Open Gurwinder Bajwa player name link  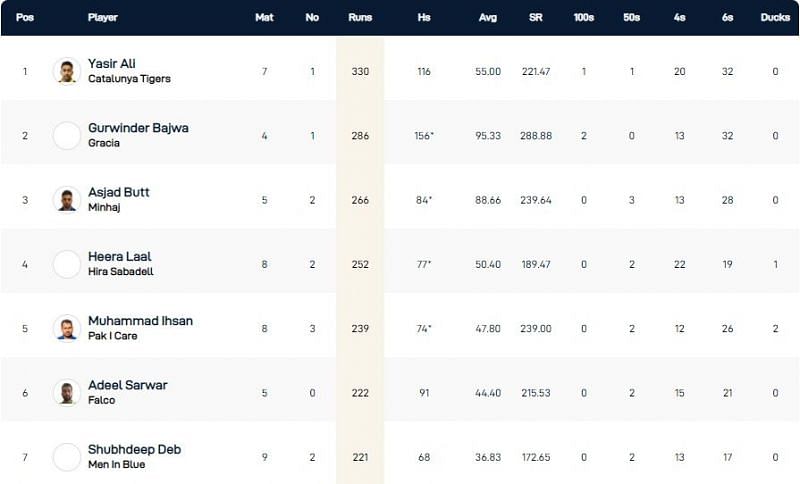pyautogui.click(x=138, y=128)
